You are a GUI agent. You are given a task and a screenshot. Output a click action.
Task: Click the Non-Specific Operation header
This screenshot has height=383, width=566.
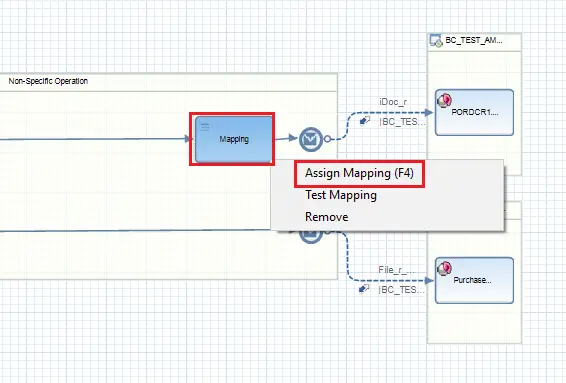(x=48, y=81)
